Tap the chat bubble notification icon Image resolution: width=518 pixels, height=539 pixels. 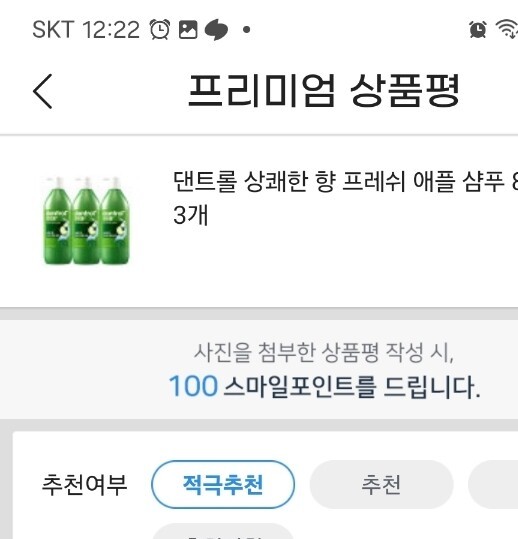216,30
